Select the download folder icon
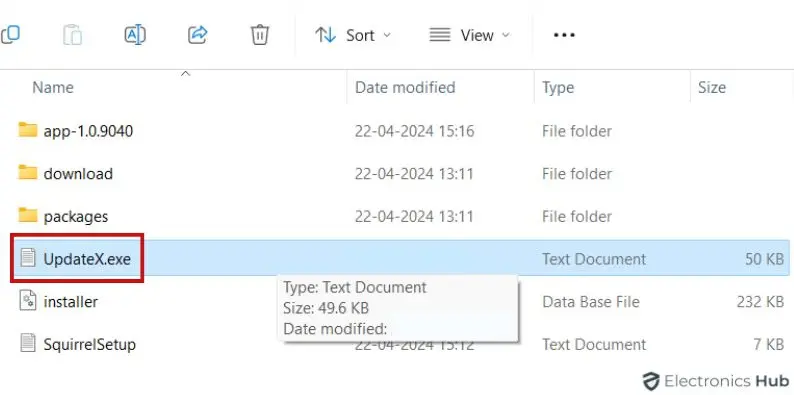The width and height of the screenshot is (794, 395). (x=28, y=173)
